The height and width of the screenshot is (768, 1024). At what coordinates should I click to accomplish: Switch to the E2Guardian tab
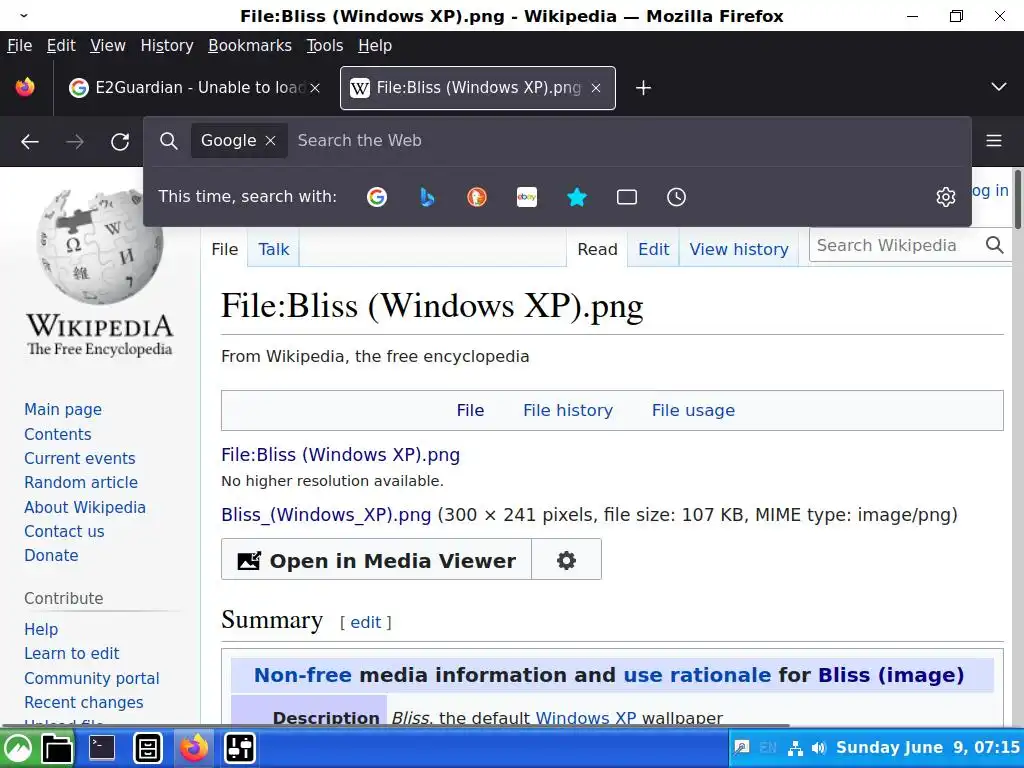click(x=195, y=88)
